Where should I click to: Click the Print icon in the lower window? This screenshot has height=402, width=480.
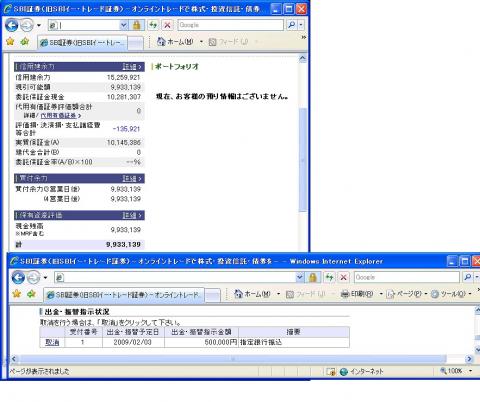tap(345, 294)
